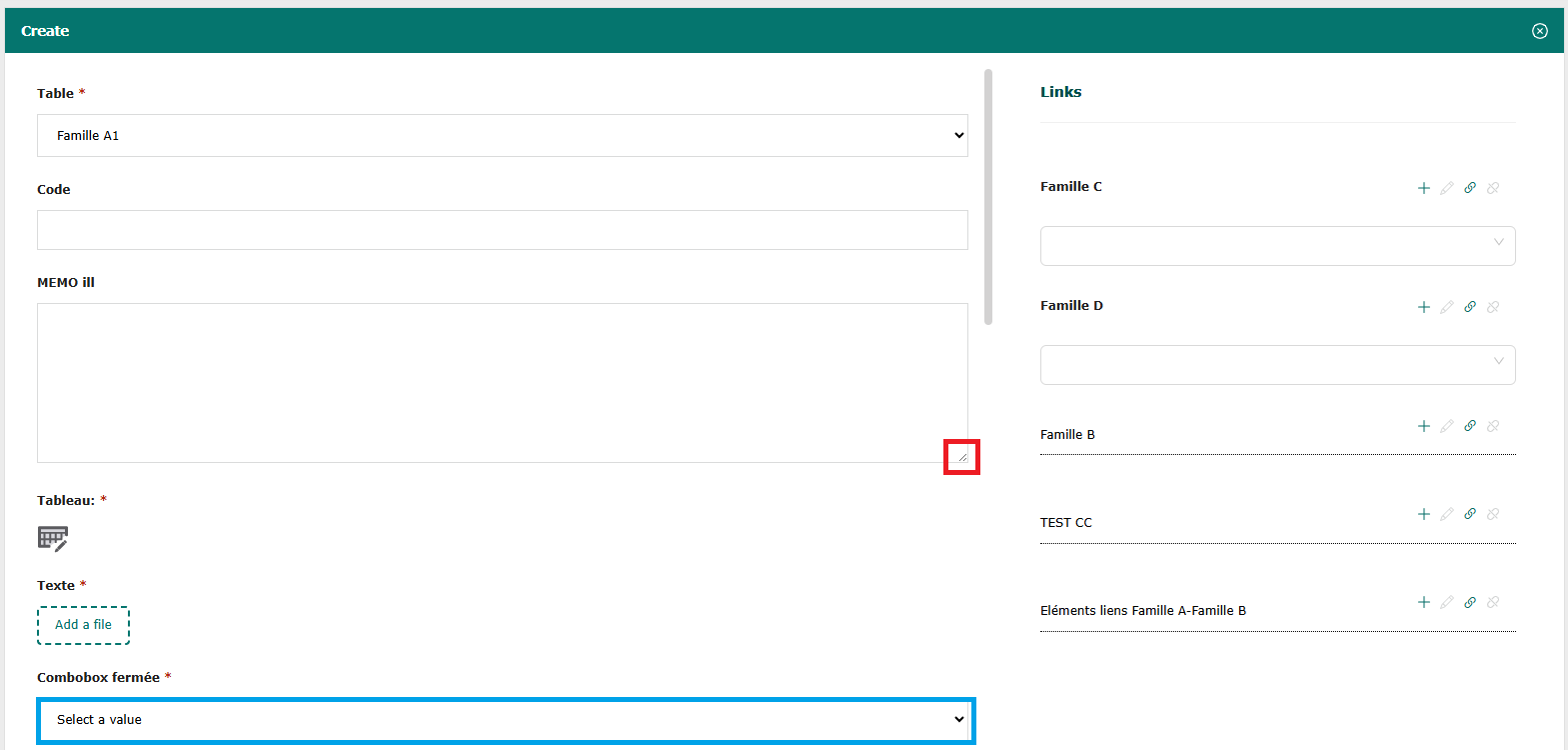Click the link icon beside Famille C
Image resolution: width=1568 pixels, height=750 pixels.
(1470, 188)
